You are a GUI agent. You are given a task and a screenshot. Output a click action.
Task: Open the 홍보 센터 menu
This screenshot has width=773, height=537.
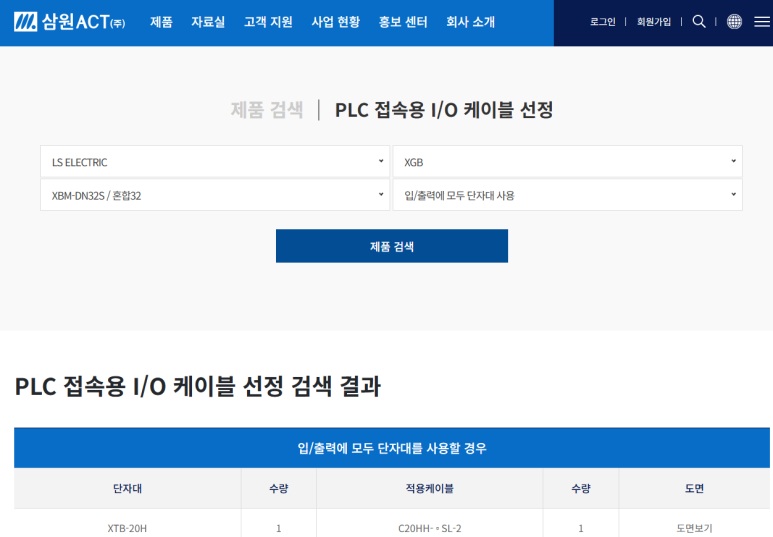[403, 22]
